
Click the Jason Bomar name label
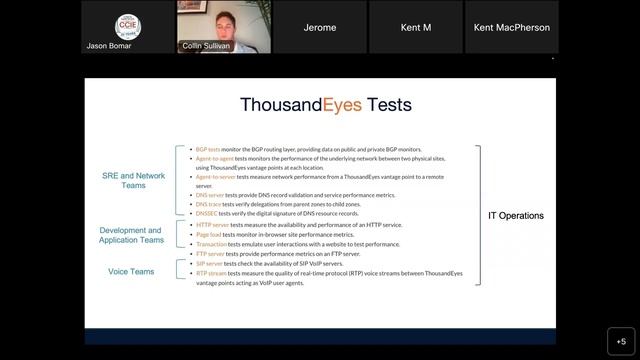click(109, 46)
